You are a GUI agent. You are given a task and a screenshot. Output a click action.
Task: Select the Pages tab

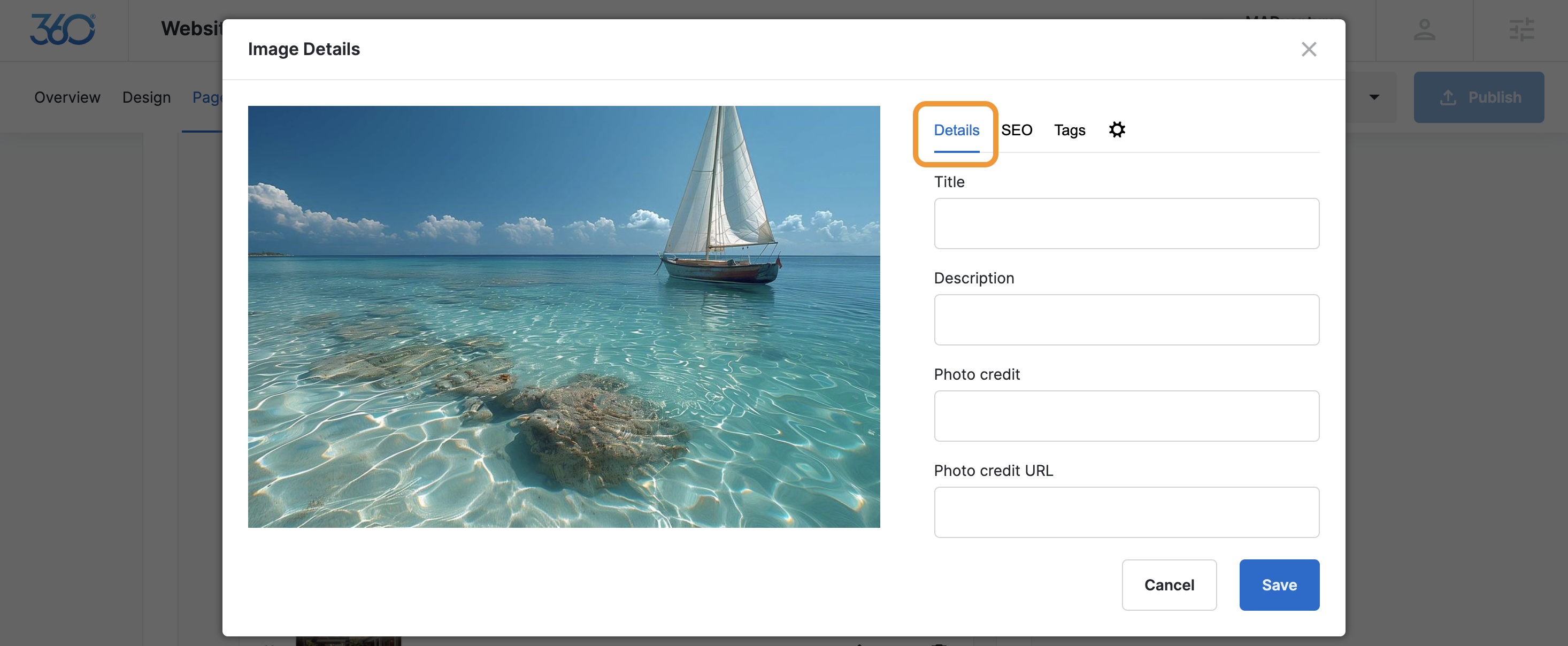[207, 97]
